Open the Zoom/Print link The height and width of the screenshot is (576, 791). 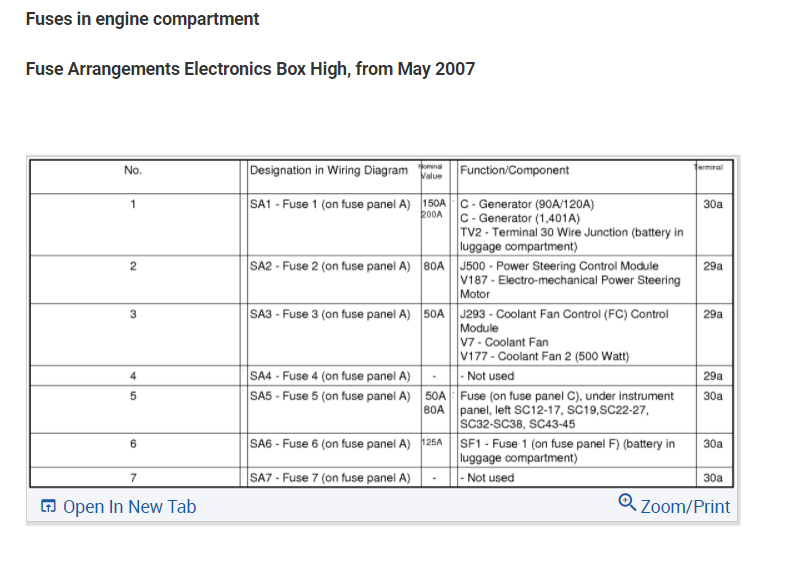[x=685, y=506]
